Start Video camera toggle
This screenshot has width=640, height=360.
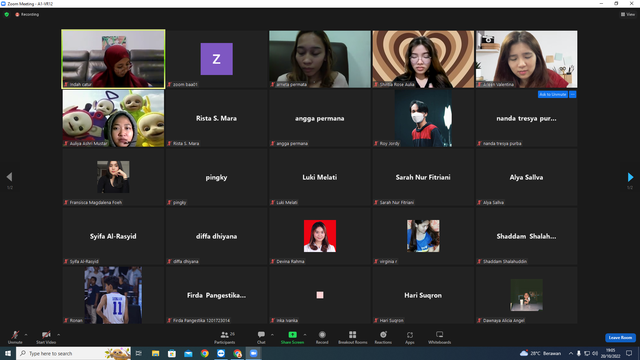point(46,337)
